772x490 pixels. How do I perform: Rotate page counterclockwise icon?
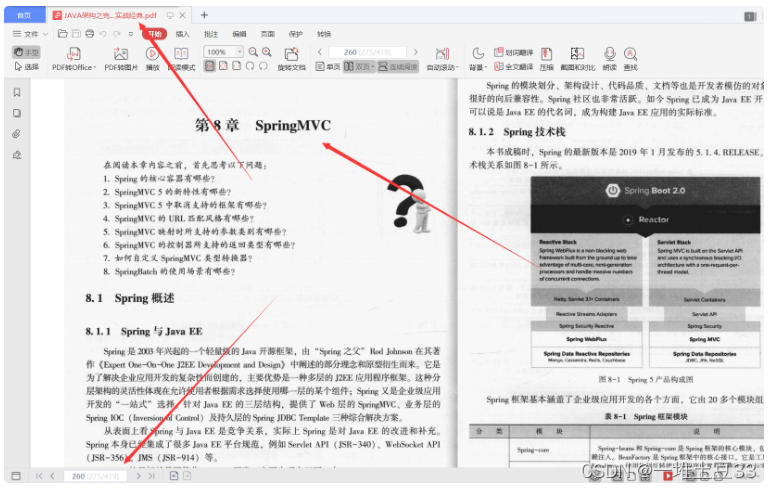263,66
